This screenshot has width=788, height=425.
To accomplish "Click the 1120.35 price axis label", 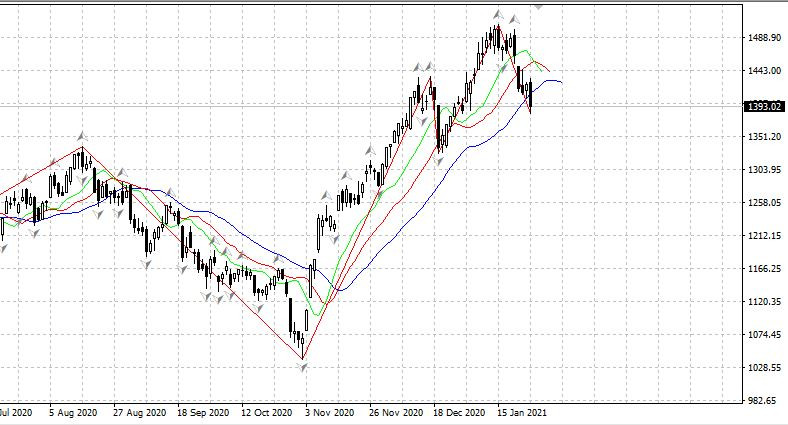I will point(764,301).
